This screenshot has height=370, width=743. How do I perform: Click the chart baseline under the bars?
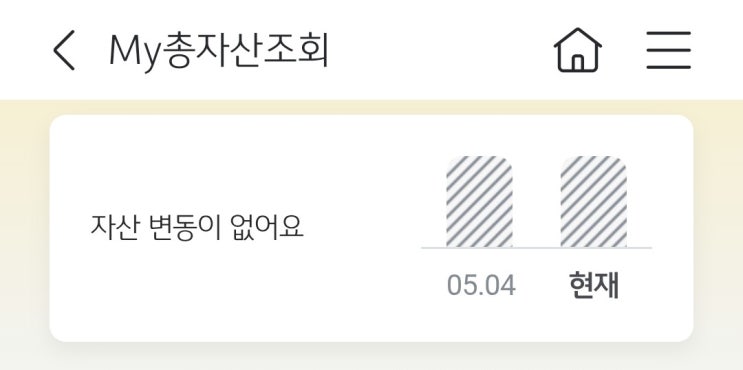coord(536,248)
